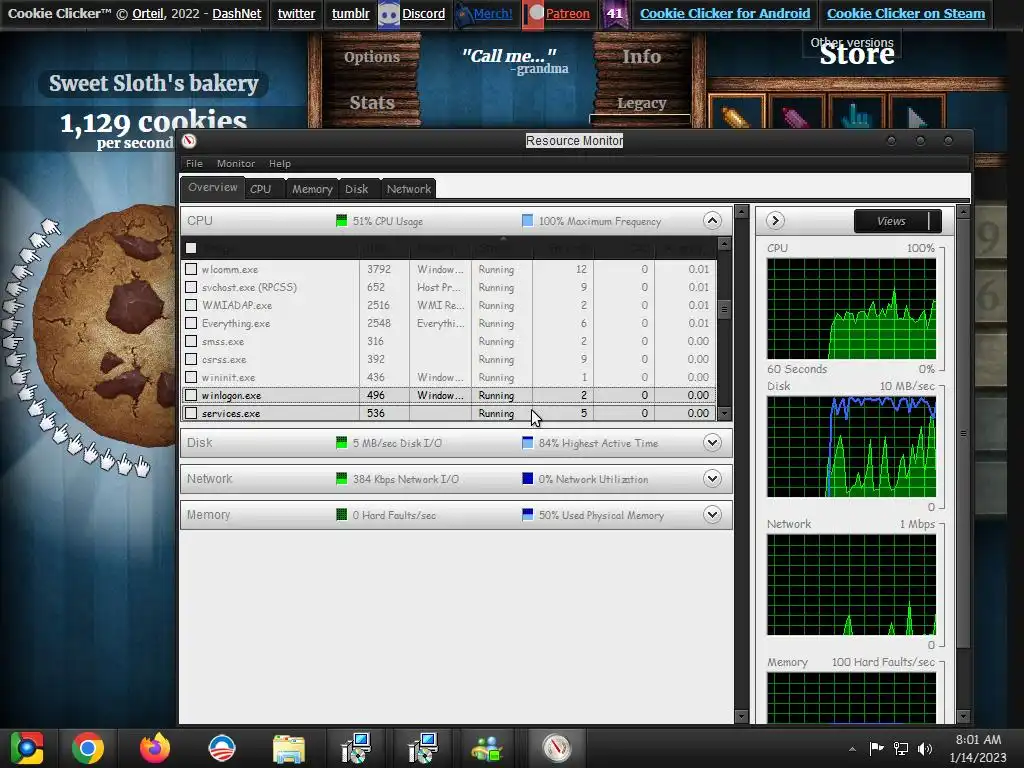Click the Discord icon in the top bar
Viewport: 1024px width, 768px height.
(x=389, y=14)
